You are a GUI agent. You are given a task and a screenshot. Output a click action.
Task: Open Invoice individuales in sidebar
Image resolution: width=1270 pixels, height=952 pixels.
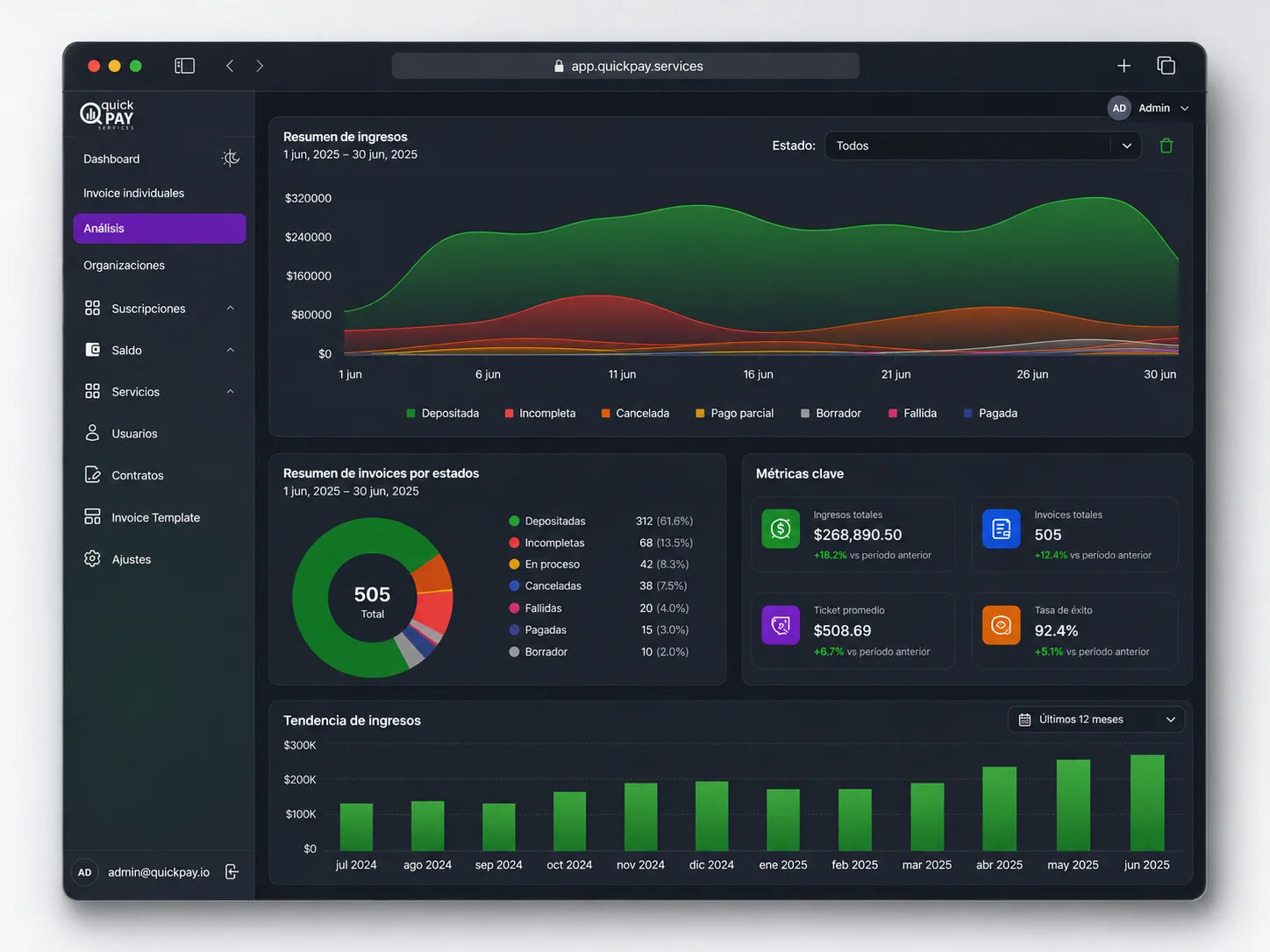tap(133, 193)
